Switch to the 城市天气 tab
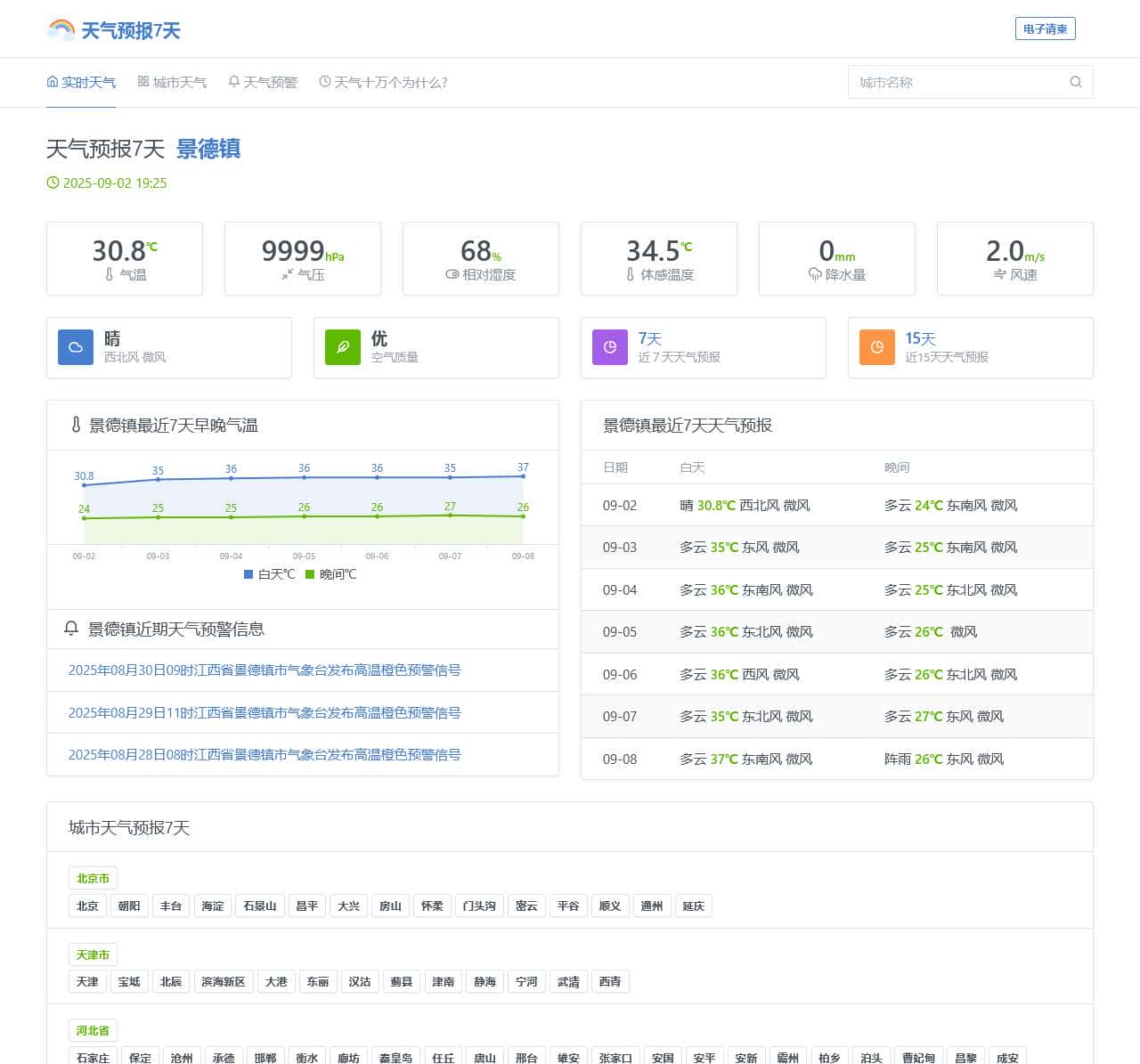 tap(172, 82)
